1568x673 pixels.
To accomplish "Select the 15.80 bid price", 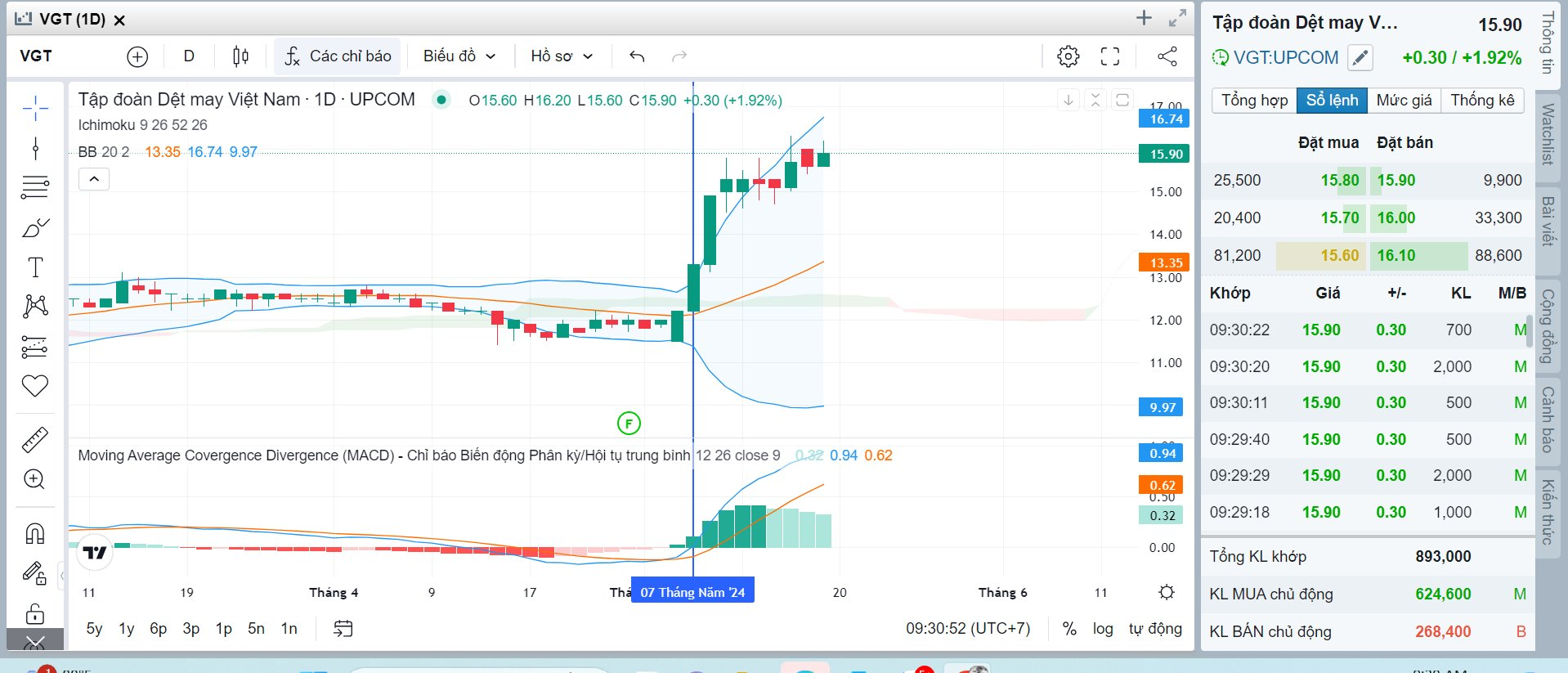I will pos(1339,180).
